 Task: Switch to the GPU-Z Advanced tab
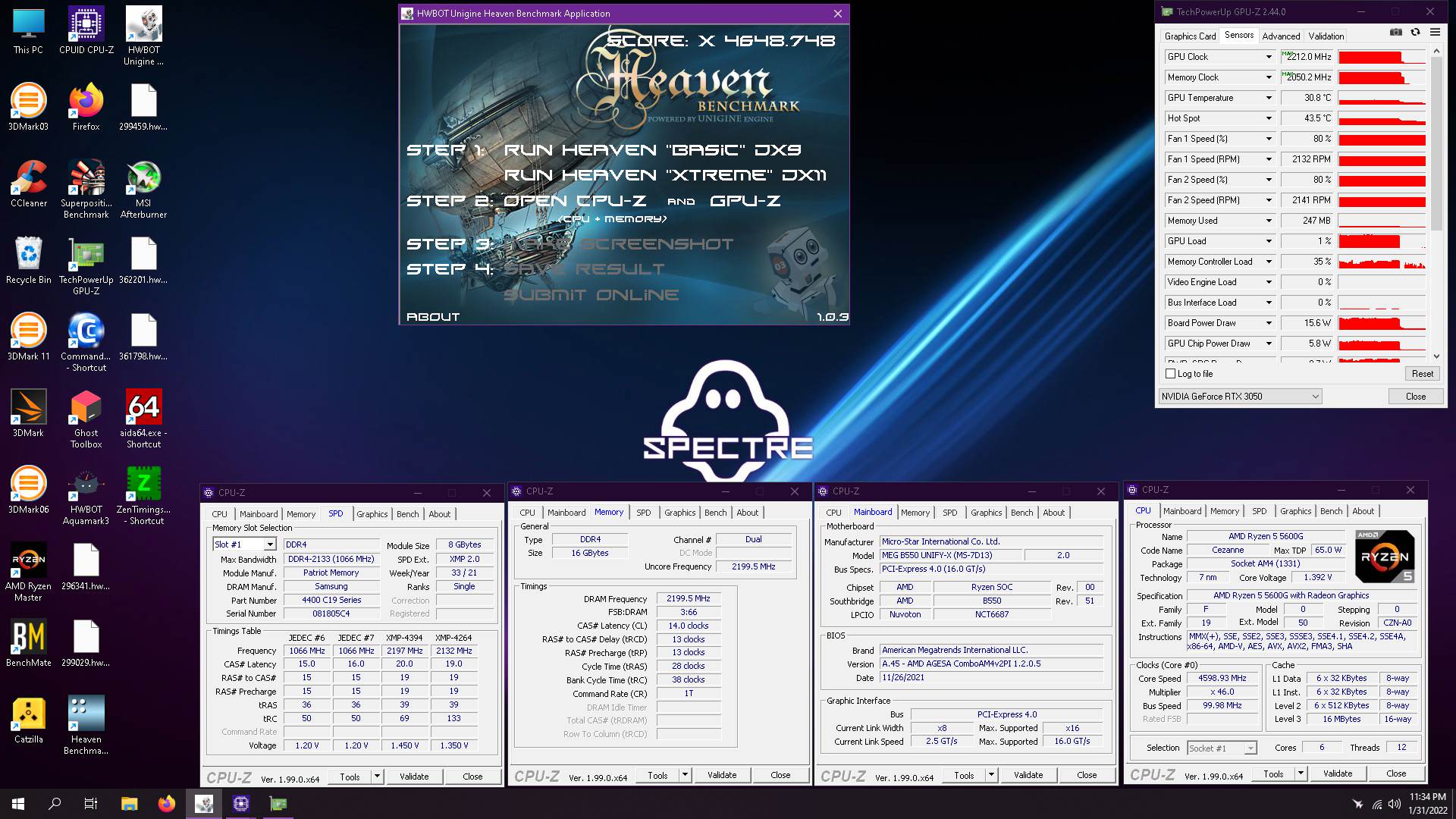(x=1281, y=36)
